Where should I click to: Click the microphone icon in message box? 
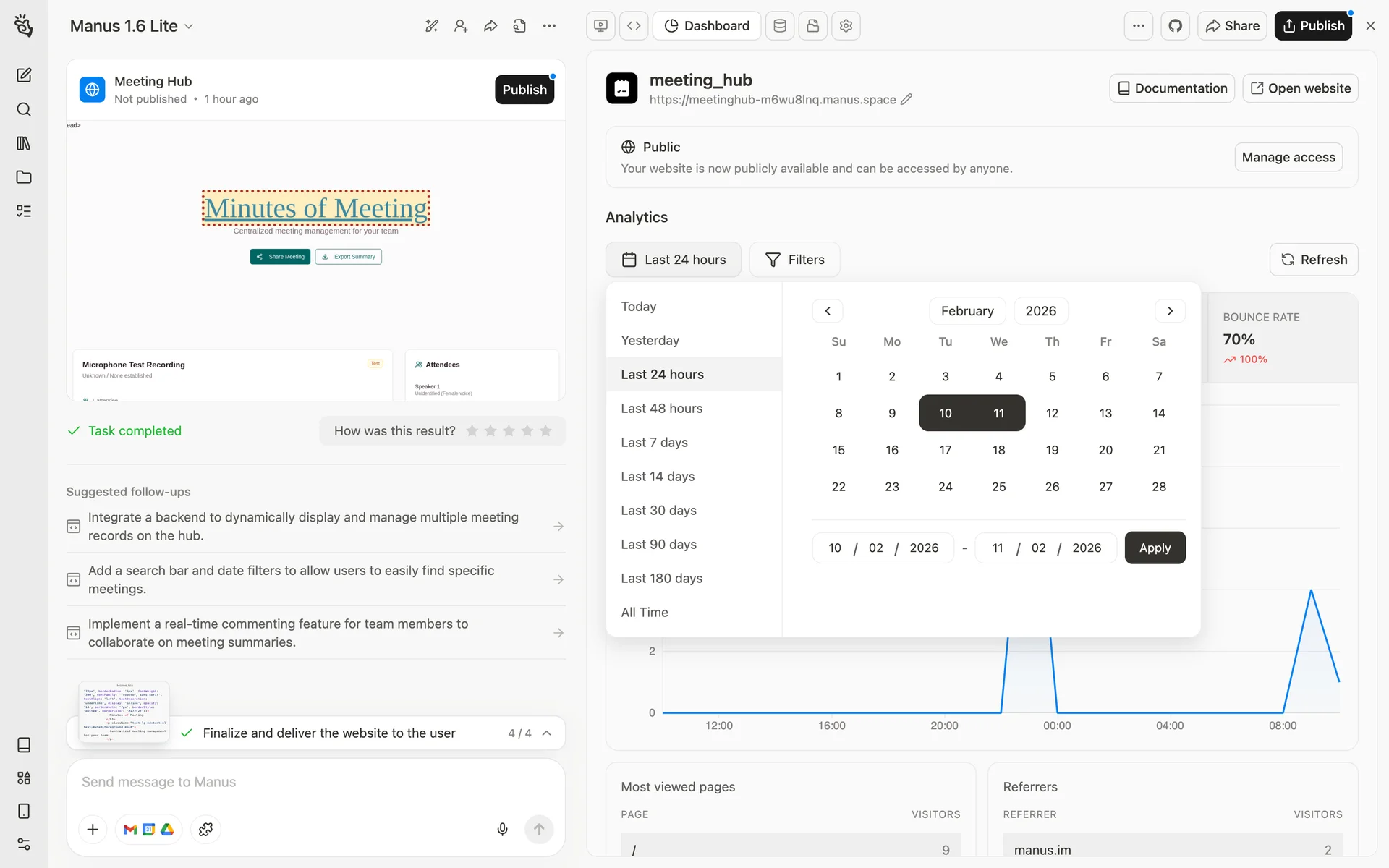point(502,829)
